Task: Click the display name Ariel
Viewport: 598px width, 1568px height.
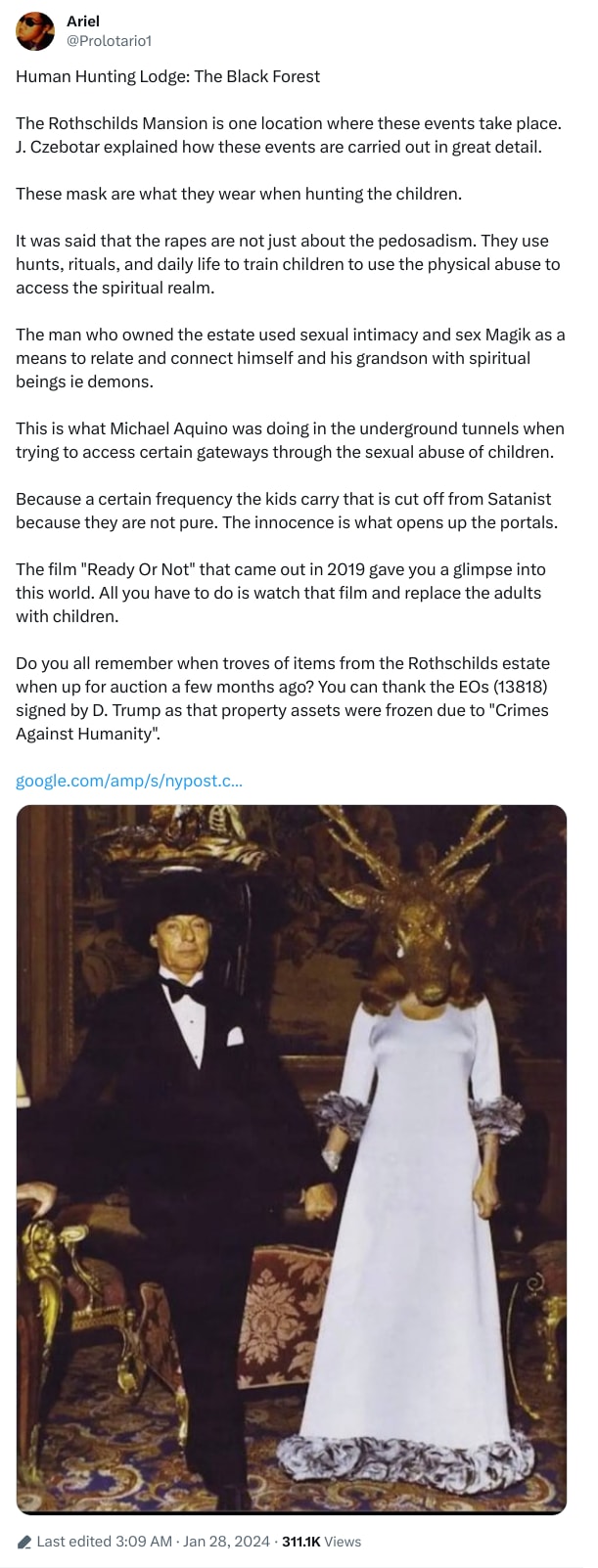Action: click(x=79, y=21)
